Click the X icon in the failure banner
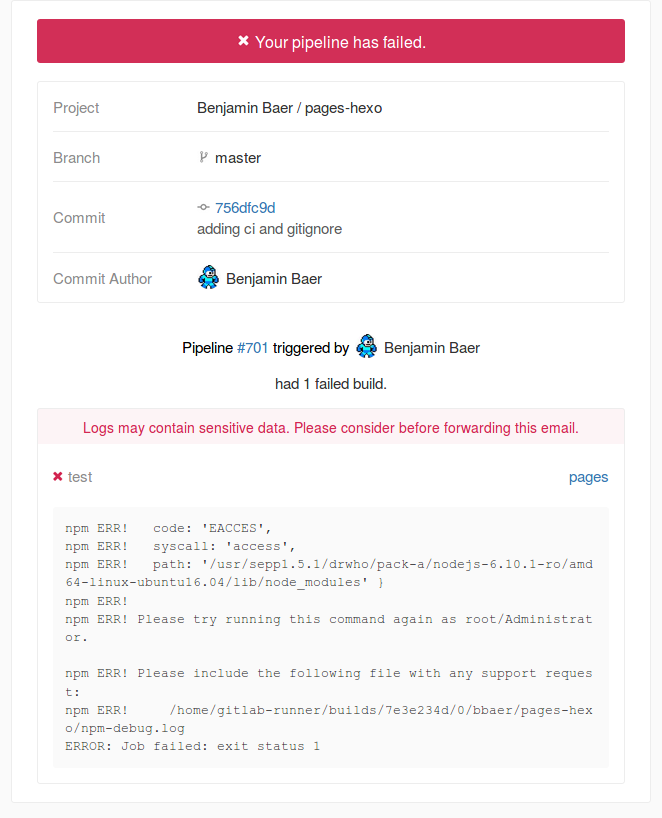 click(x=243, y=41)
